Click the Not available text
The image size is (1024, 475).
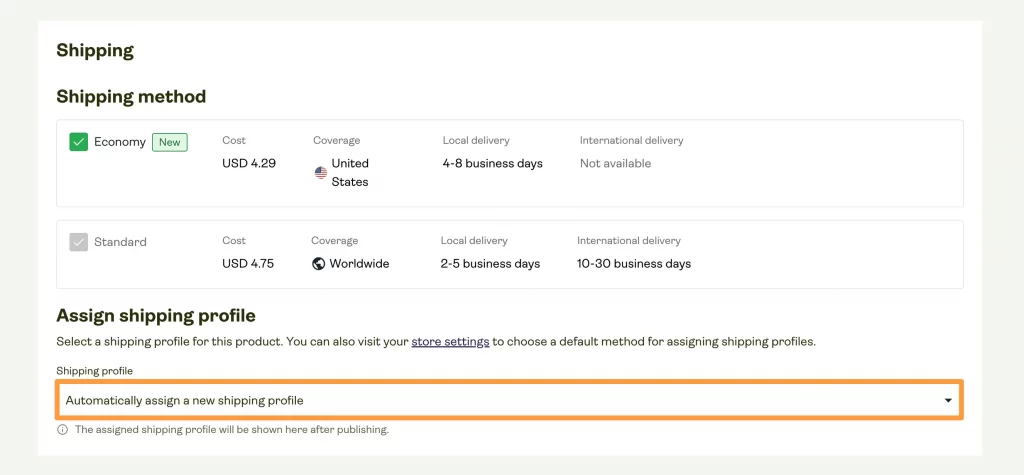point(615,163)
